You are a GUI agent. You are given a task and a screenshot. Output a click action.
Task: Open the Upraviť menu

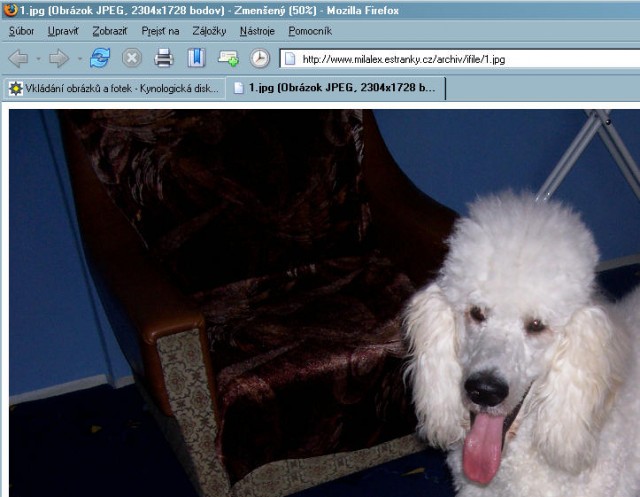(63, 31)
